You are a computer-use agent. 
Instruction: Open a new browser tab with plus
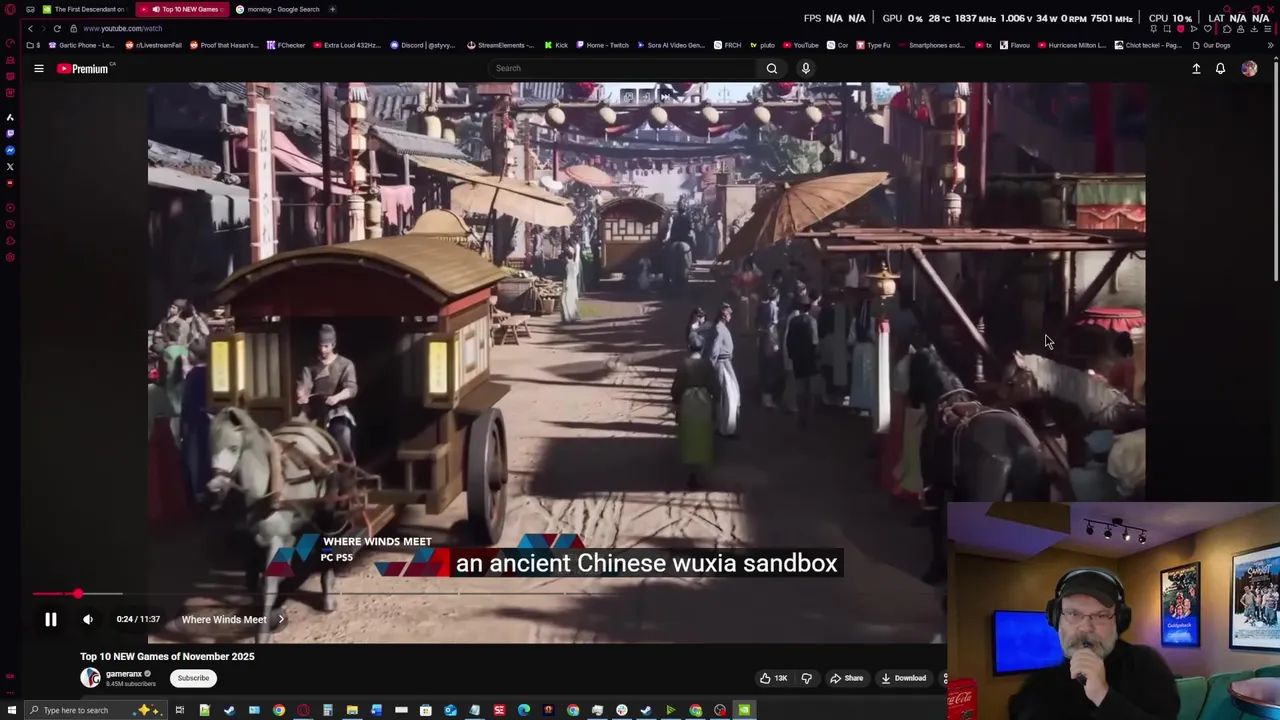332,9
